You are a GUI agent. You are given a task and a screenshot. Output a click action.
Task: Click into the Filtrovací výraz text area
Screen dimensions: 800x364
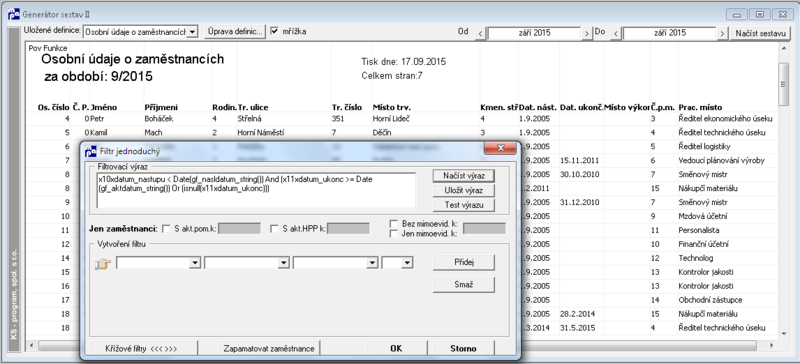click(x=256, y=190)
